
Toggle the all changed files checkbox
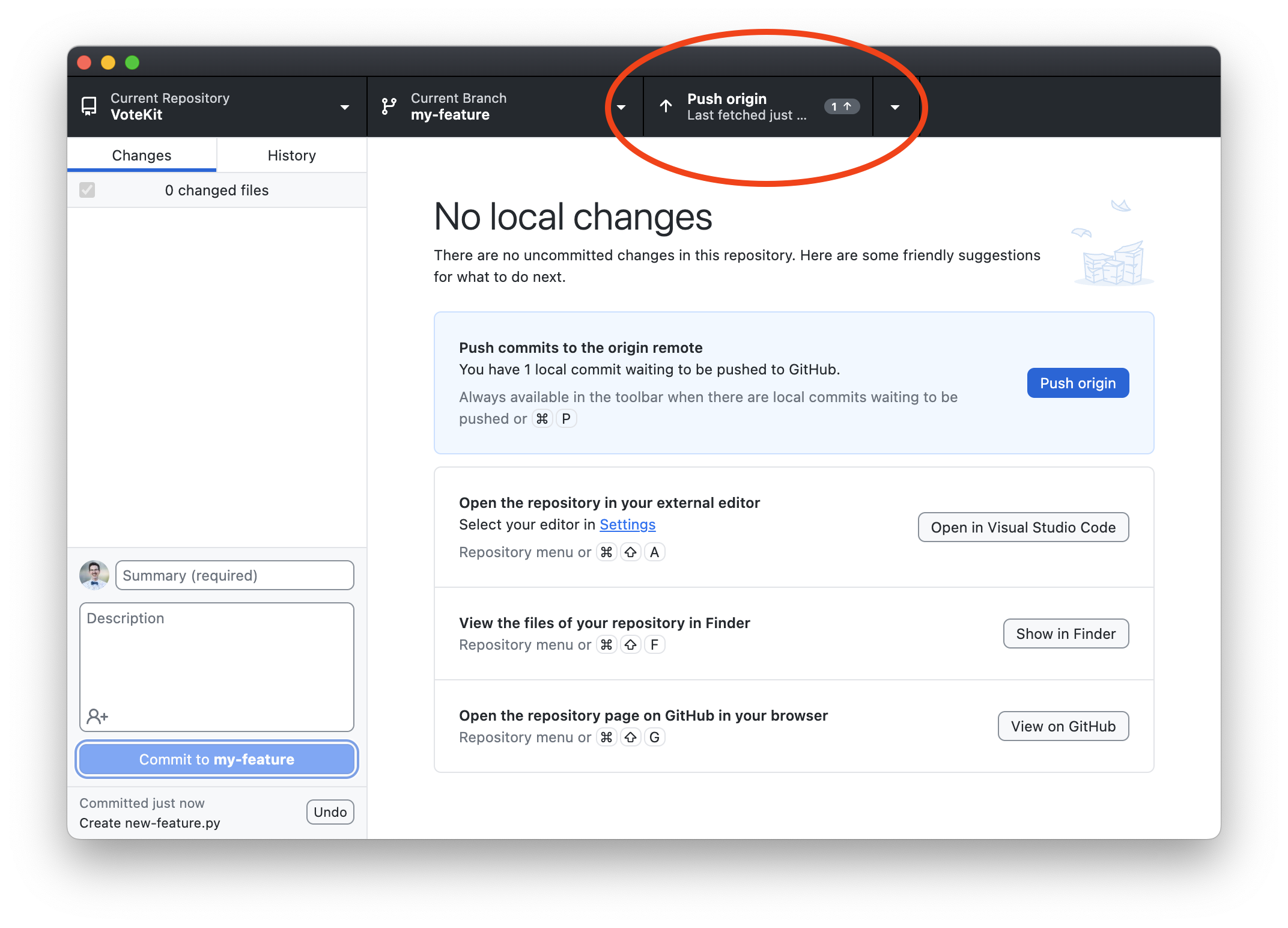point(87,190)
